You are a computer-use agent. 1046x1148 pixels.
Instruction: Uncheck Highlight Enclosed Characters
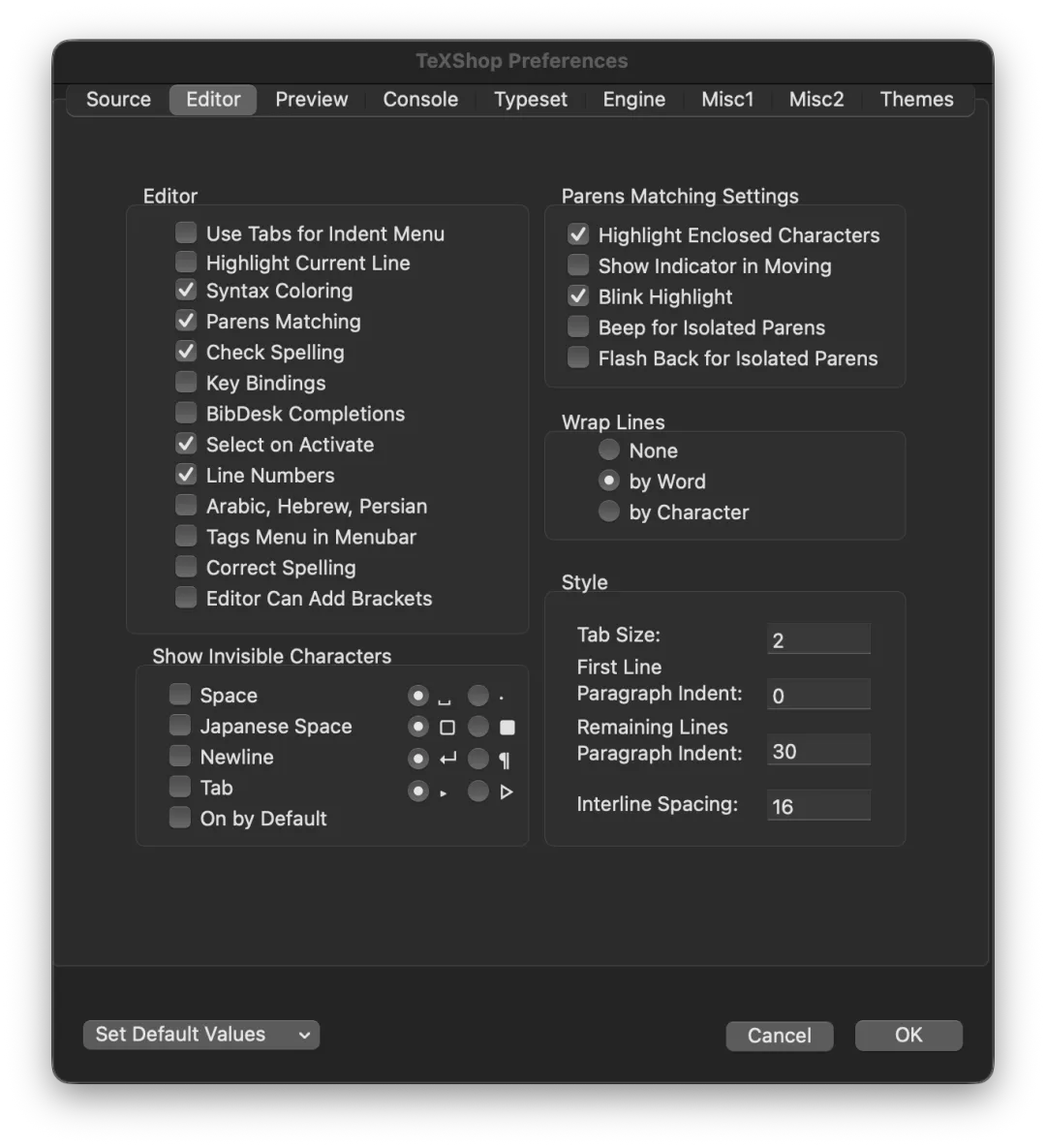578,234
